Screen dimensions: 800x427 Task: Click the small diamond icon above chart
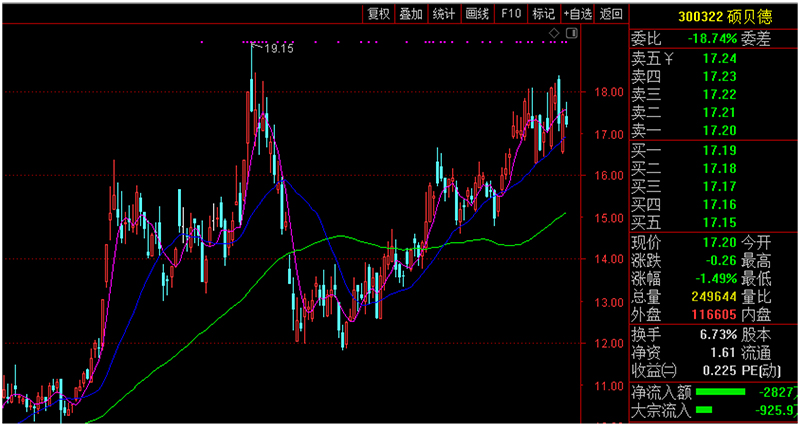point(555,34)
